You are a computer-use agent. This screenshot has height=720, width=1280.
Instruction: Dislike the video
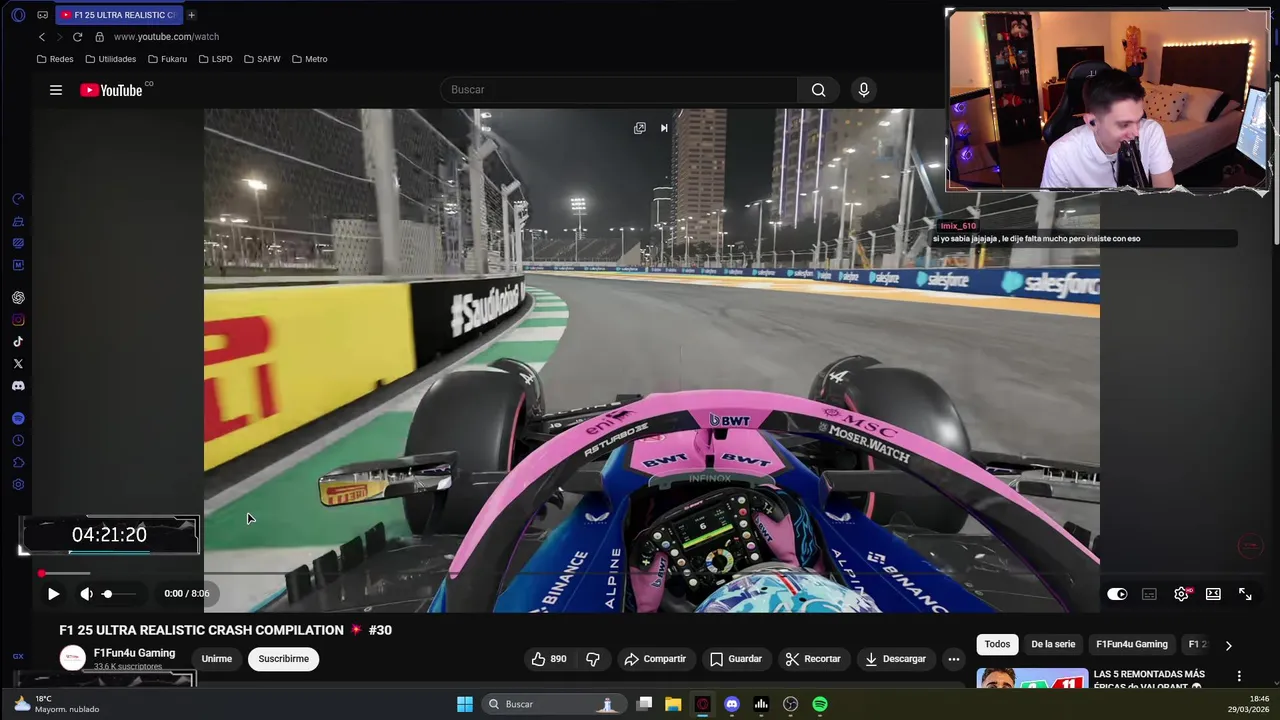tap(593, 659)
